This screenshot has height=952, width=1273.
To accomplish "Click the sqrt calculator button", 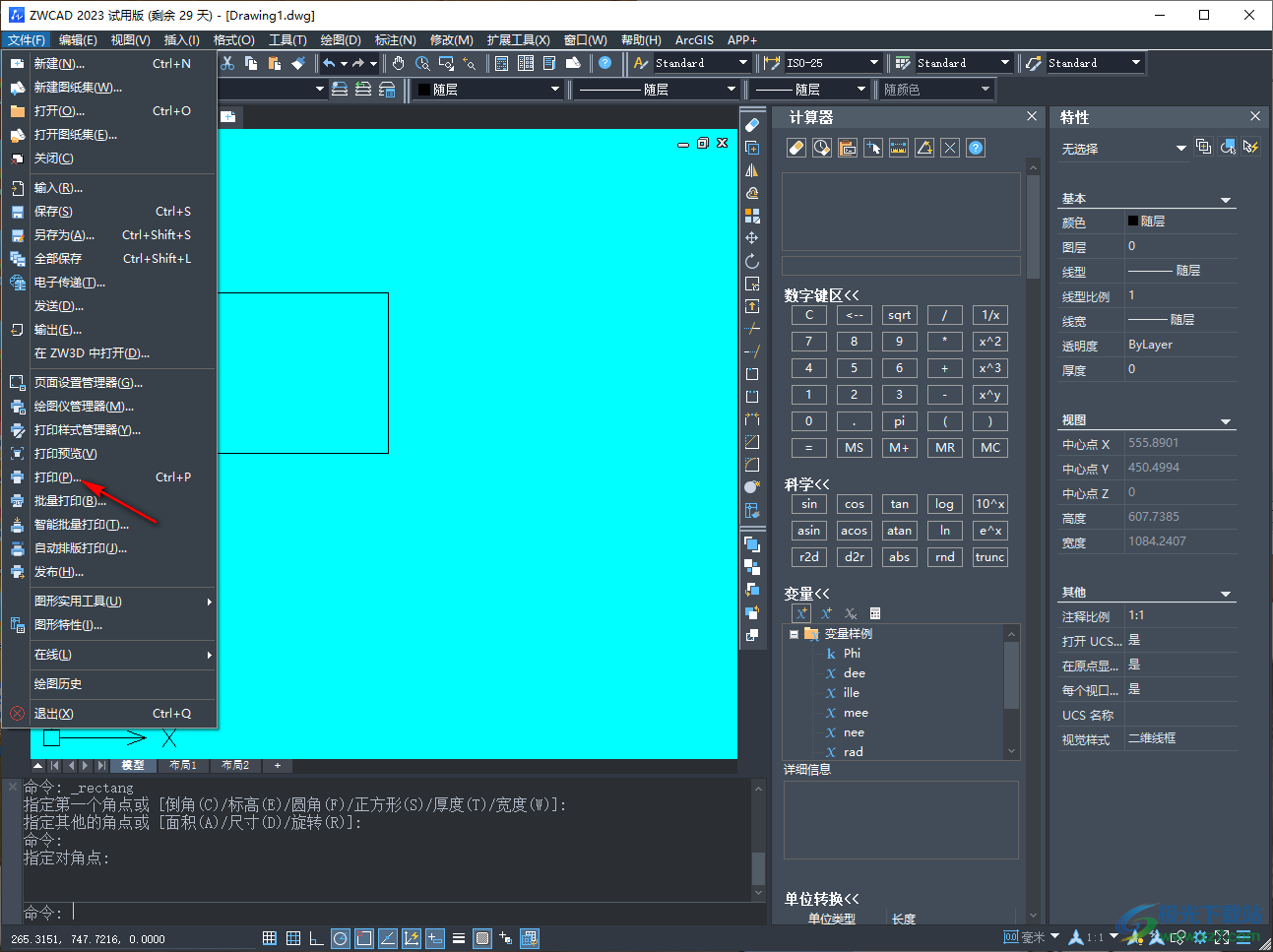I will (x=899, y=315).
